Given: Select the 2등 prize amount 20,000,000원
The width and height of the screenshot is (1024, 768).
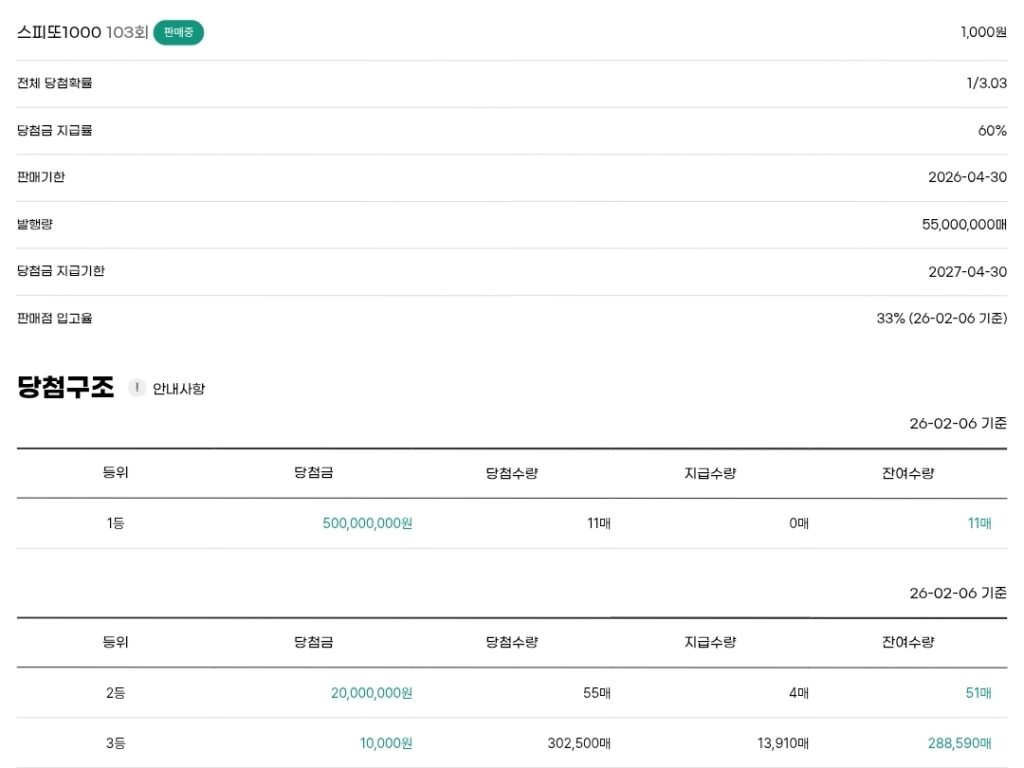Looking at the screenshot, I should (371, 693).
